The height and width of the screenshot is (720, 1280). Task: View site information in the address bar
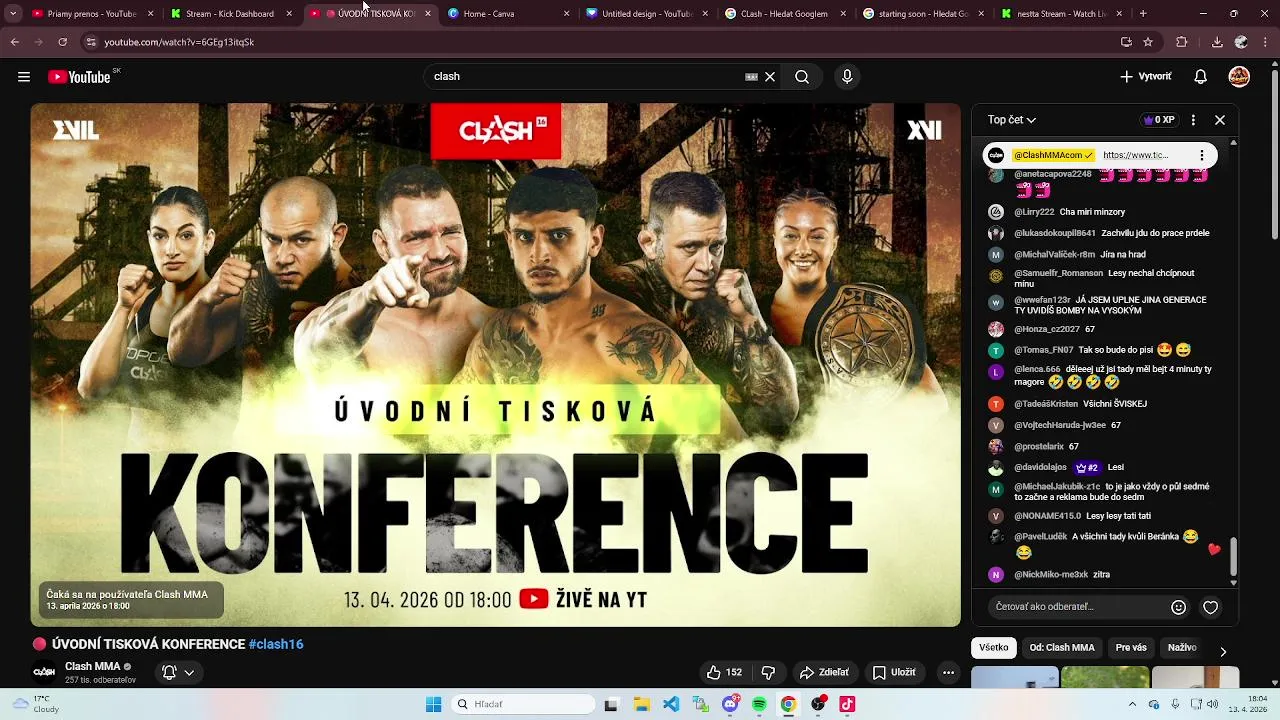[91, 42]
